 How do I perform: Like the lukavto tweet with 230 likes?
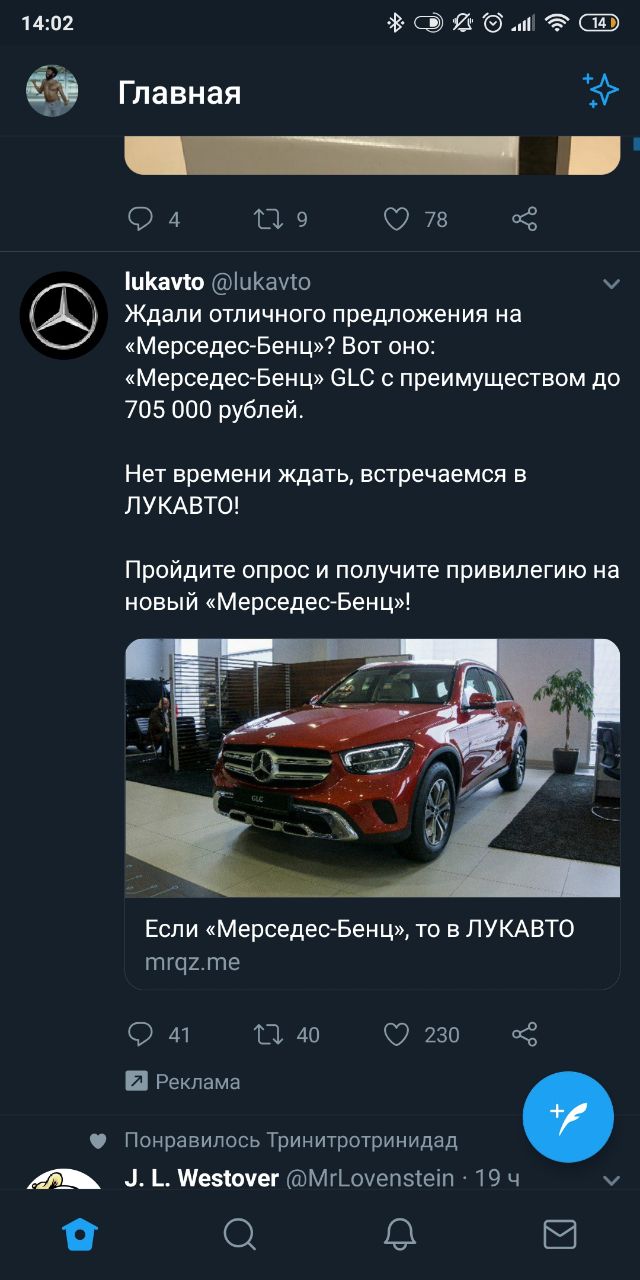coord(397,1033)
